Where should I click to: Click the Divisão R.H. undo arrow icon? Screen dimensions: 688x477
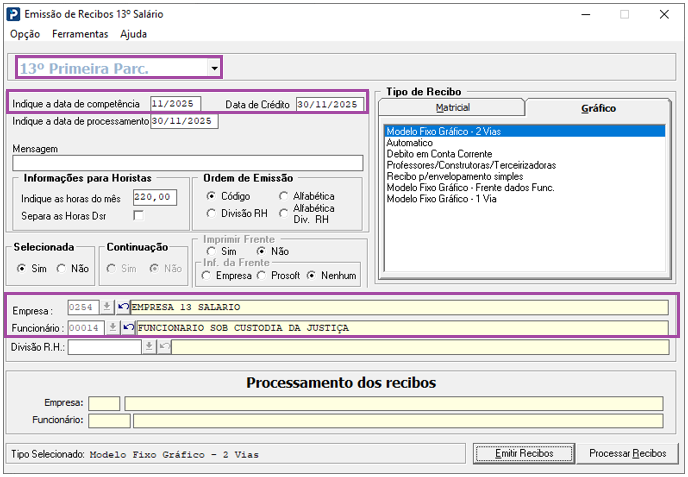pyautogui.click(x=164, y=347)
